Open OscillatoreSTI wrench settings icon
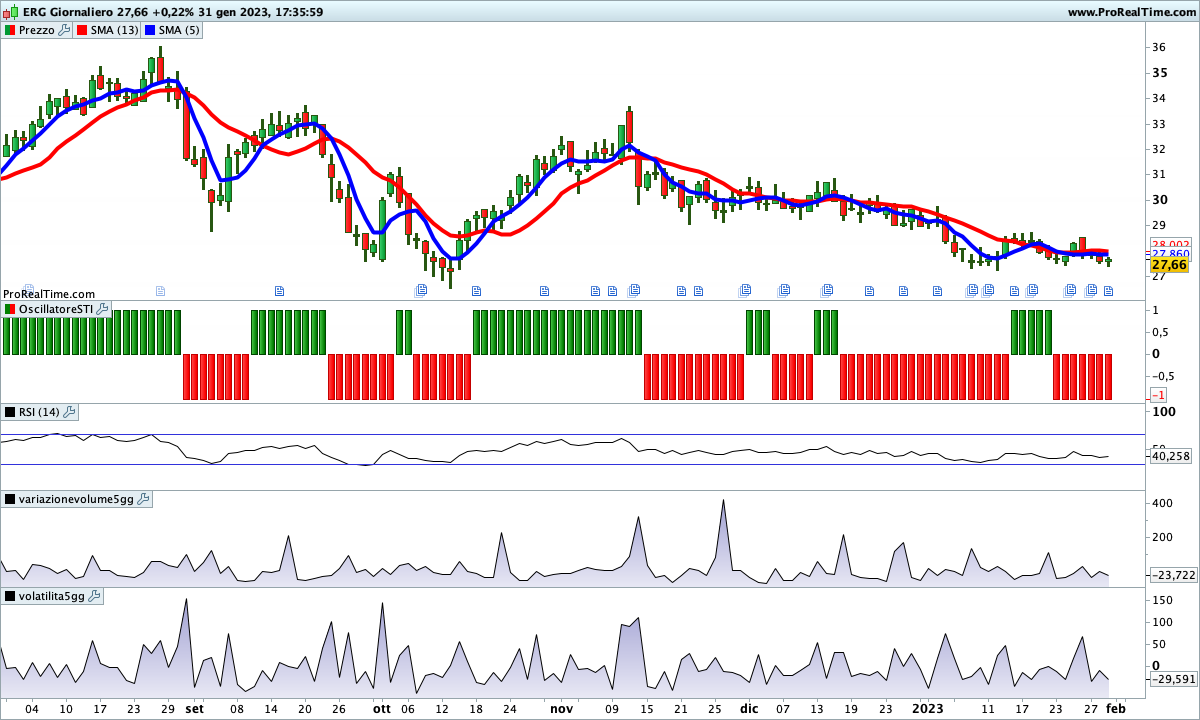1200x720 pixels. point(102,309)
